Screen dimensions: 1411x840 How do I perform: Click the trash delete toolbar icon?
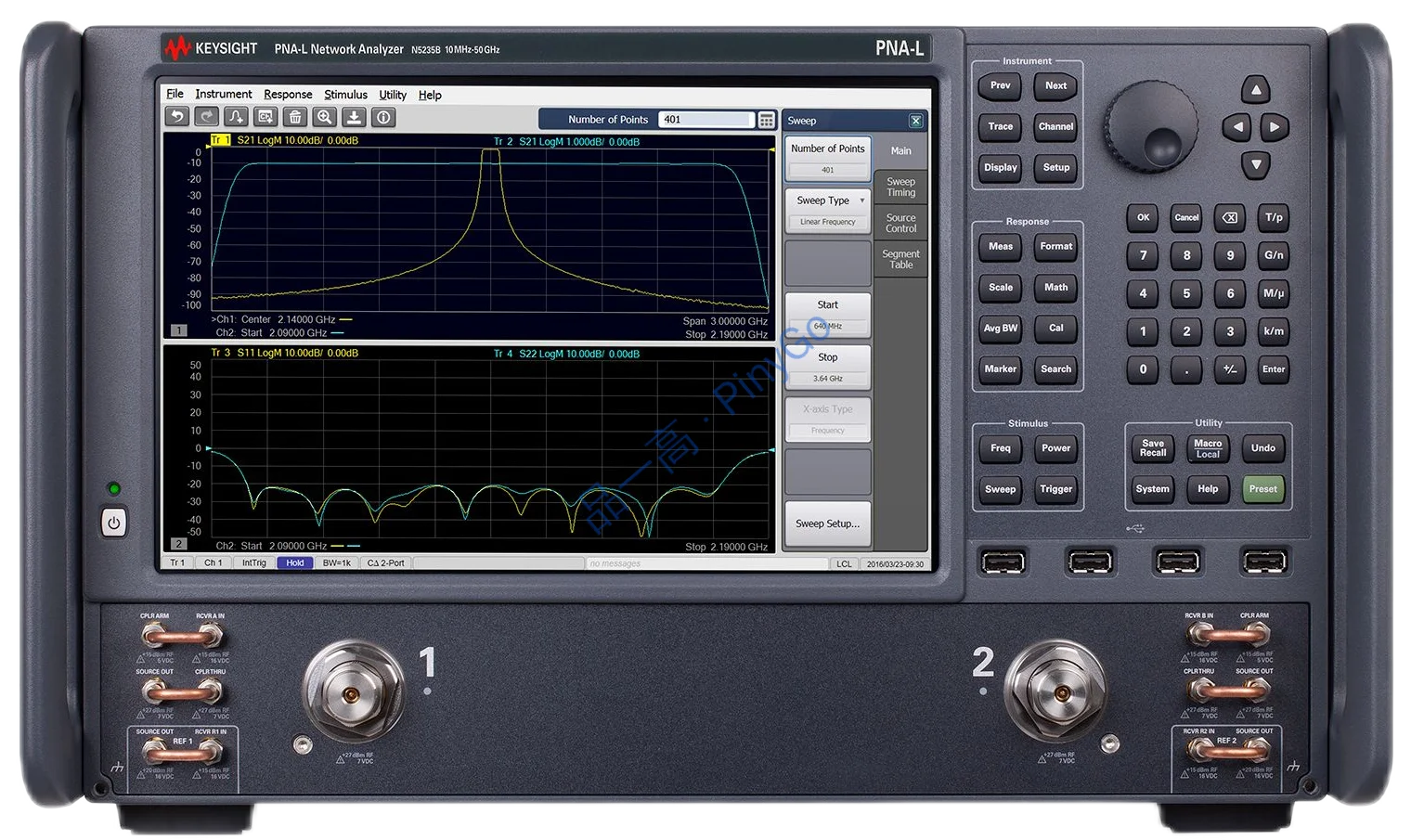coord(295,117)
